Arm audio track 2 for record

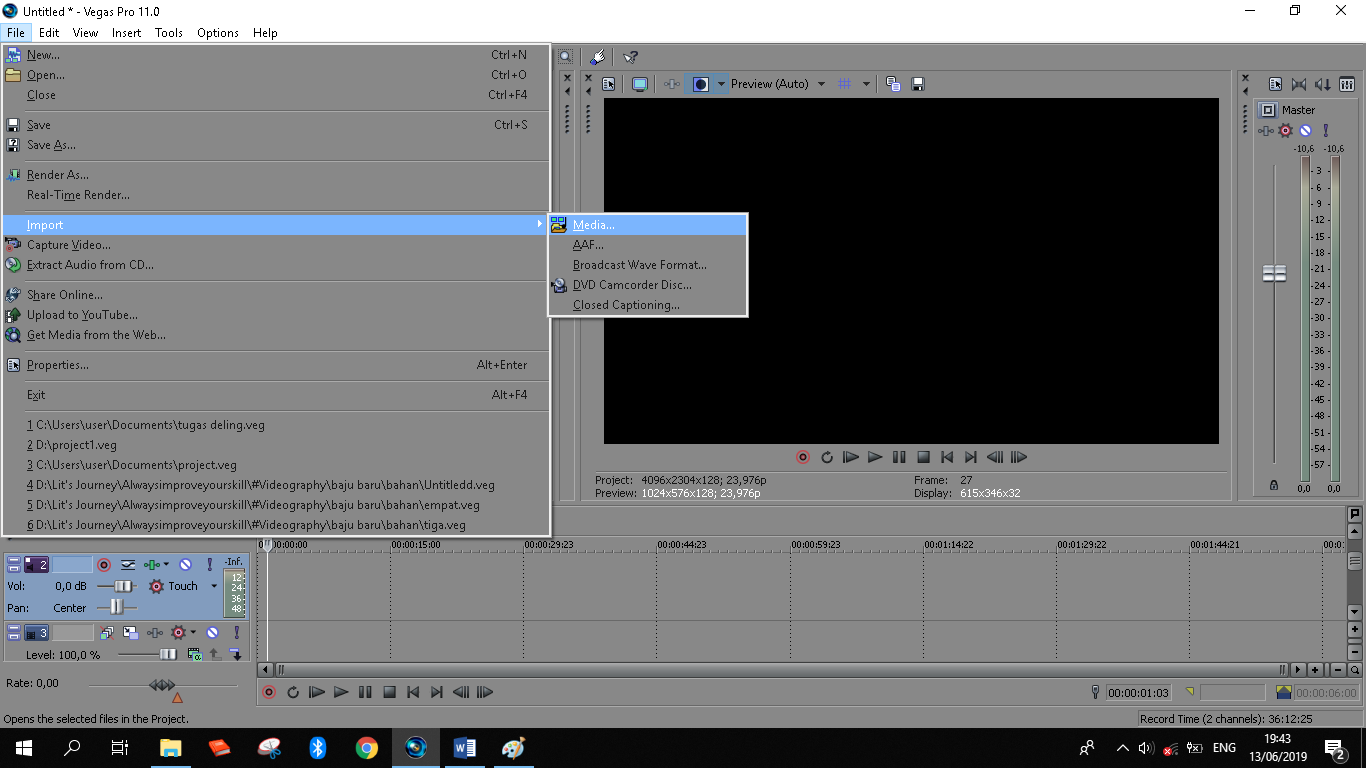tap(104, 565)
